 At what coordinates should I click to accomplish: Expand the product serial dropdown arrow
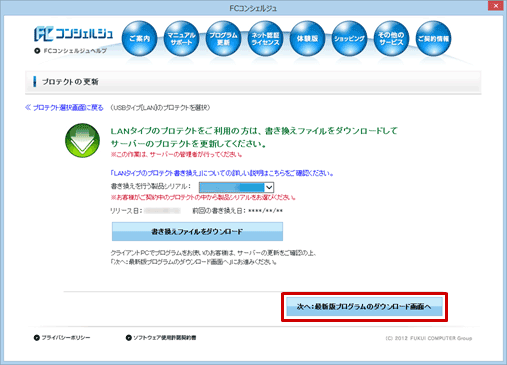tap(269, 187)
